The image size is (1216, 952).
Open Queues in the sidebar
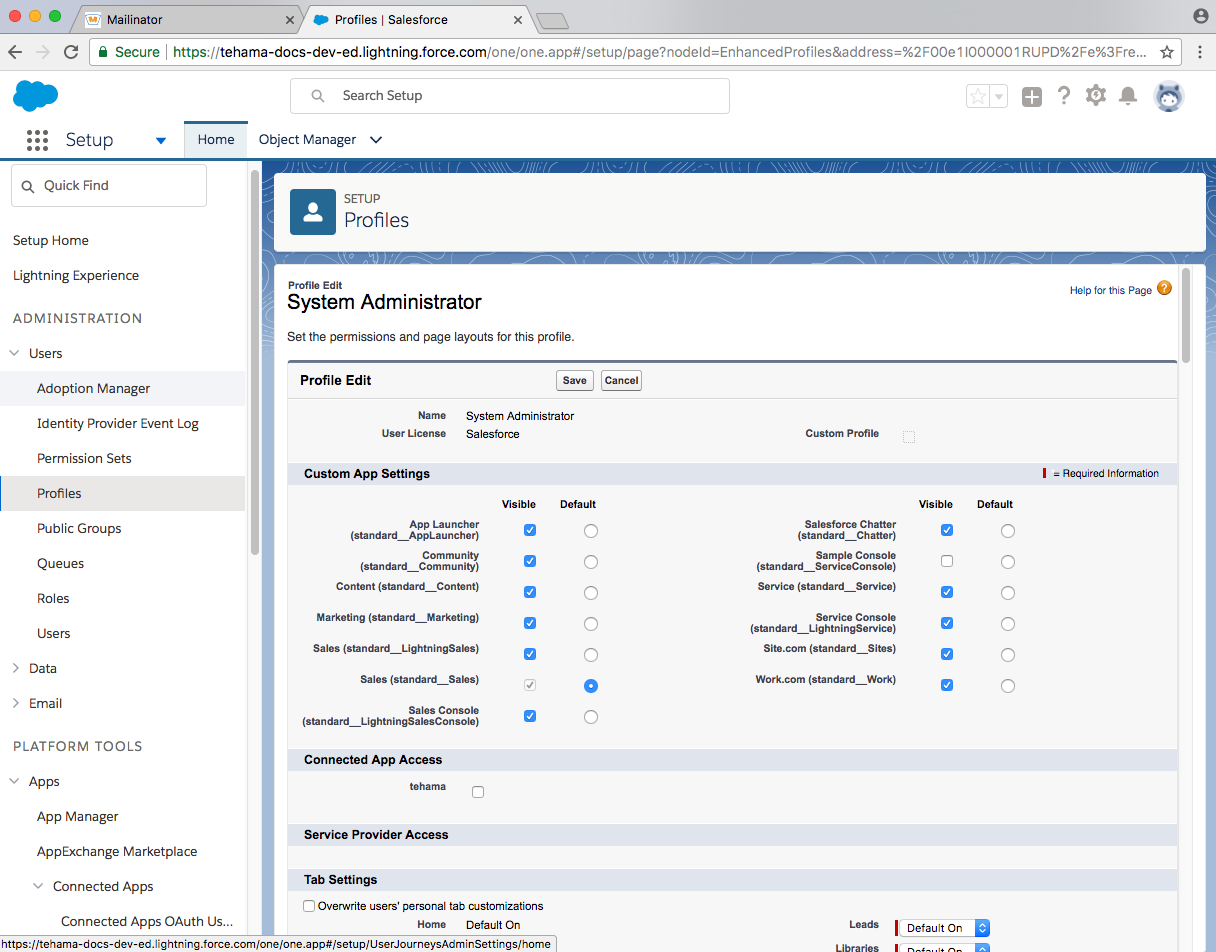[x=60, y=563]
